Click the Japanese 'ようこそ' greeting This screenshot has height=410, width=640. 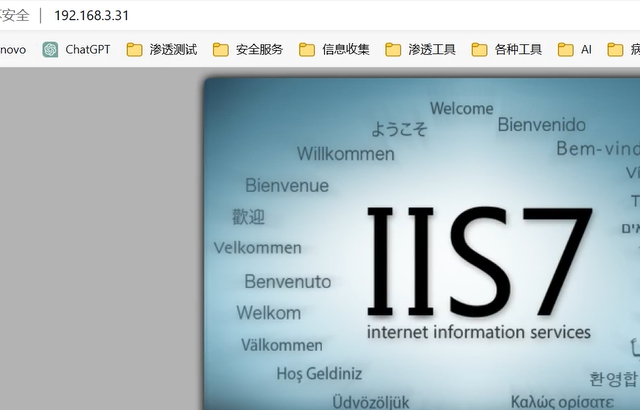399,129
